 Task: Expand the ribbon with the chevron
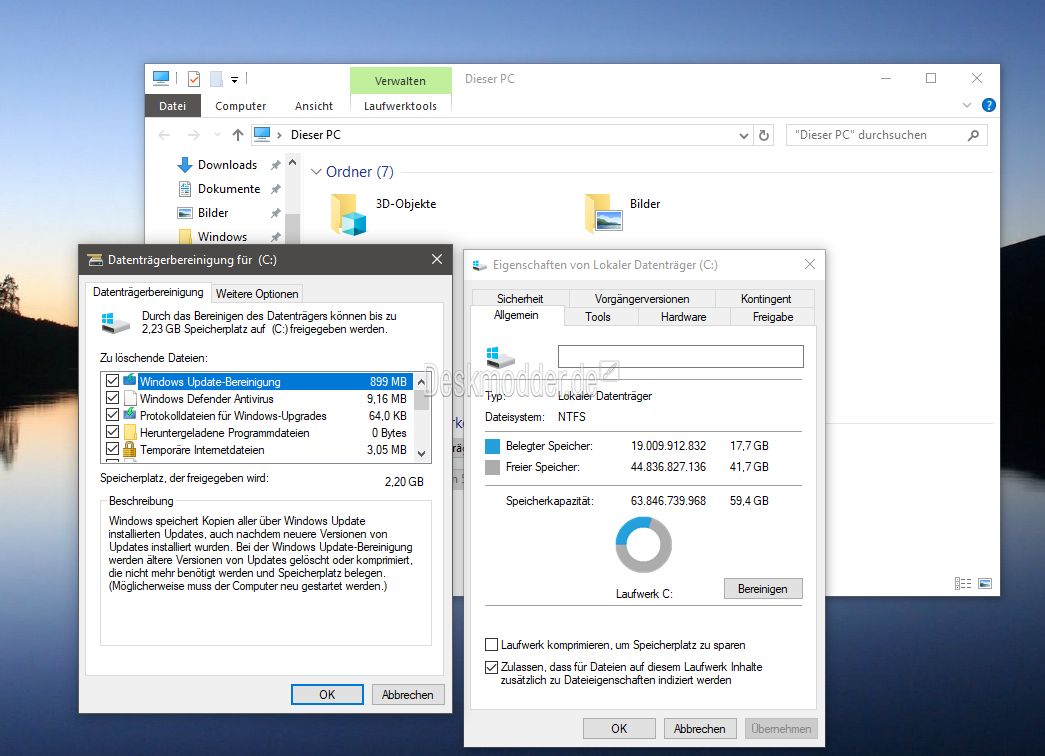click(x=967, y=105)
